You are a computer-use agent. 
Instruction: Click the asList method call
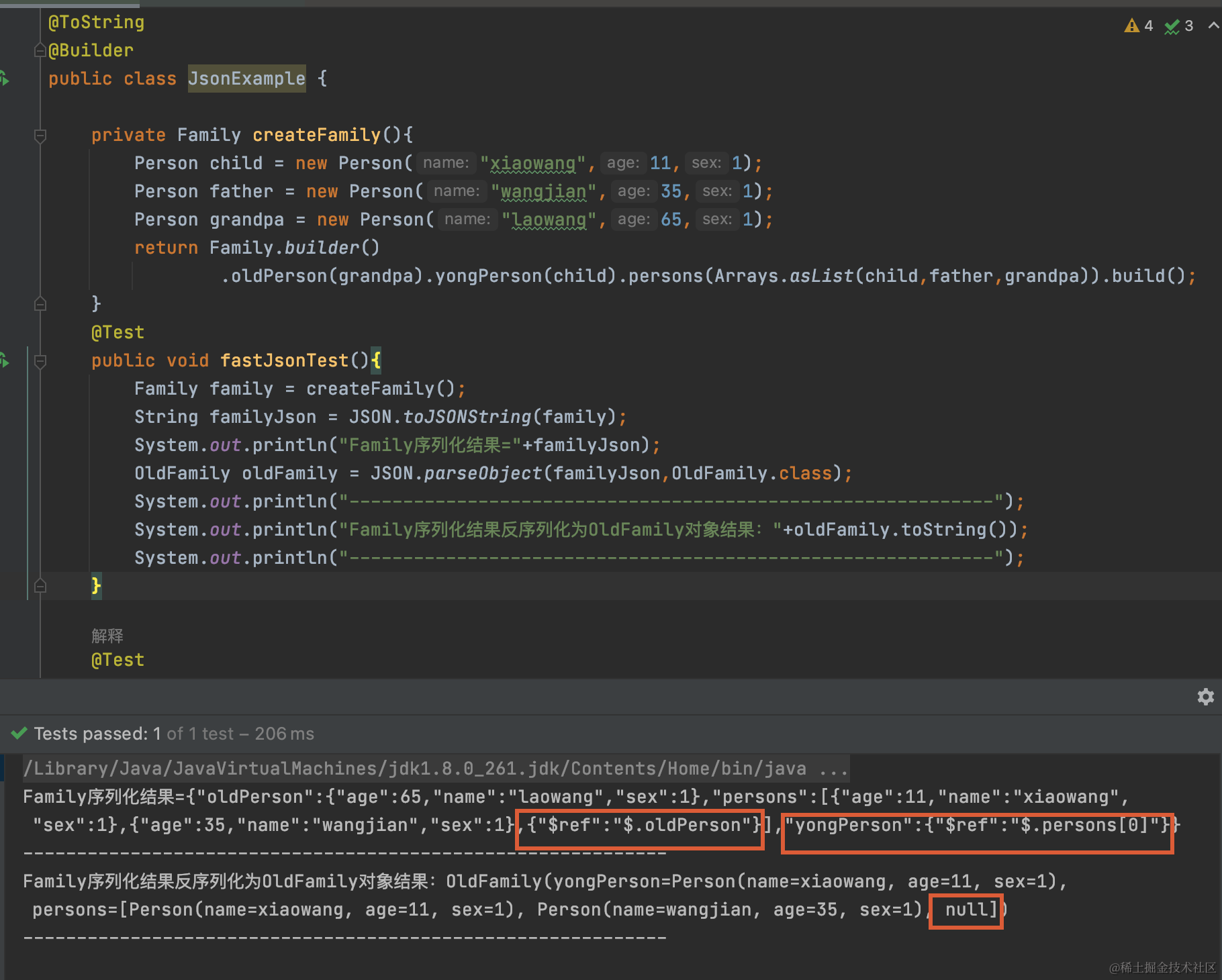point(822,276)
